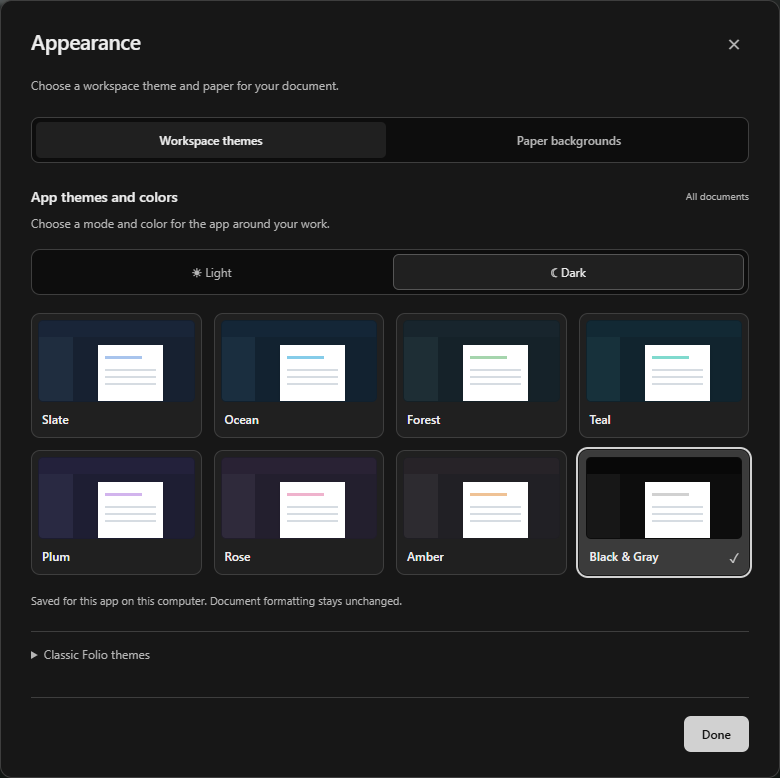Click the Done button
The width and height of the screenshot is (780, 778).
[x=716, y=734]
